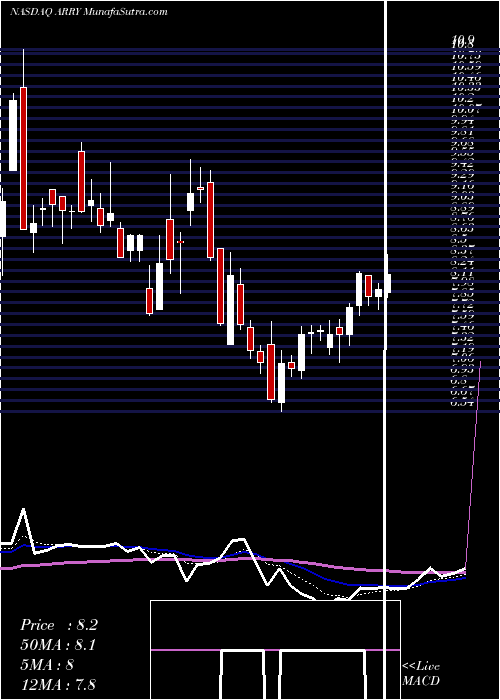500x700 pixels.
Task: Click the 9.42 price axis label
Action: (462, 164)
